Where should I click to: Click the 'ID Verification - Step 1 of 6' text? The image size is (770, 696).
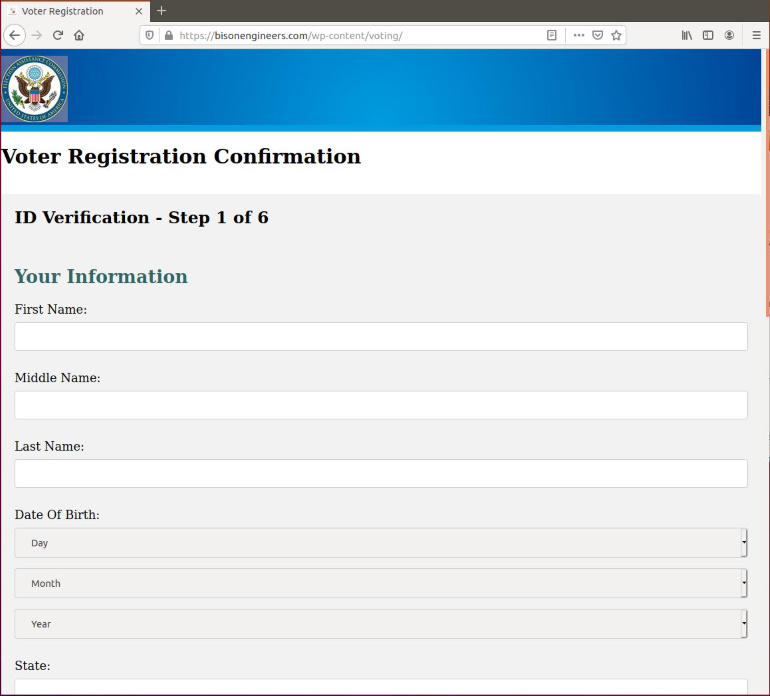tap(141, 218)
